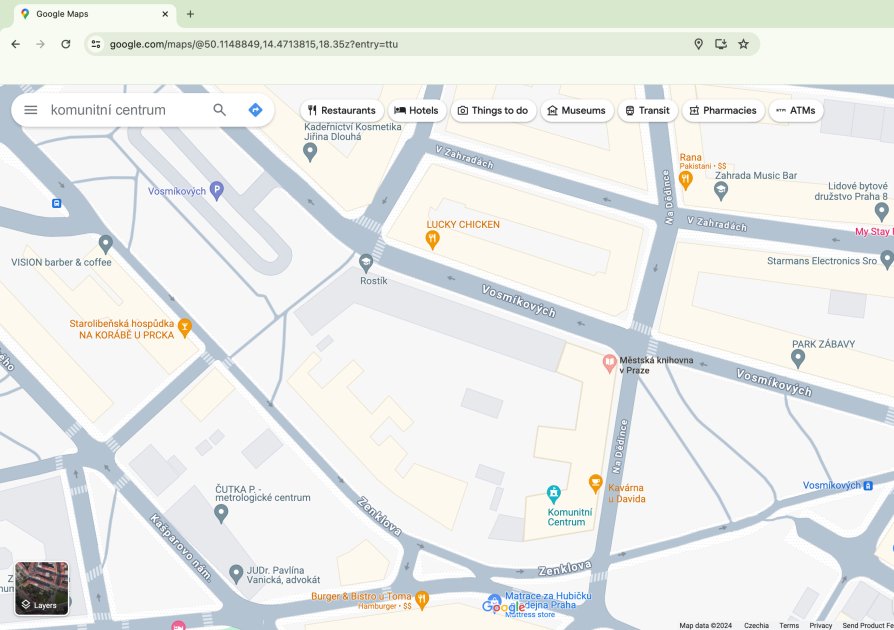Click the Vosmíkových parking pin
Screen dimensions: 894x630
click(217, 190)
